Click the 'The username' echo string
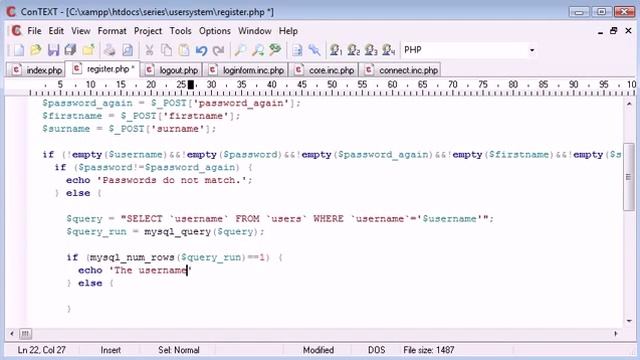Viewport: 640px width, 360px height. 150,270
